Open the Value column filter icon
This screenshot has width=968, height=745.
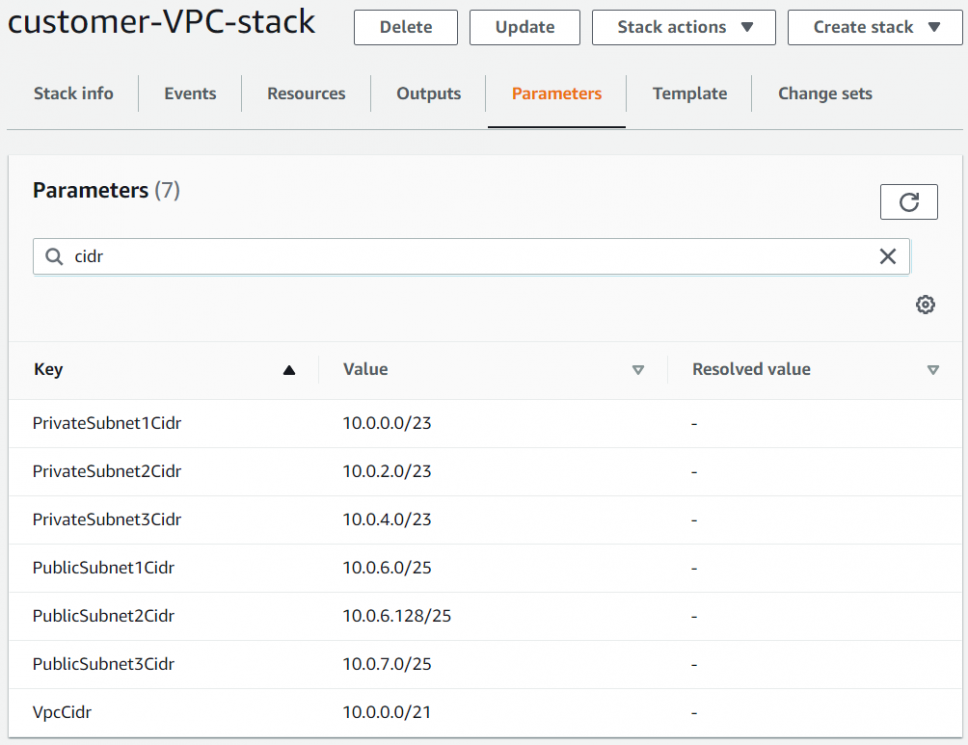point(638,369)
